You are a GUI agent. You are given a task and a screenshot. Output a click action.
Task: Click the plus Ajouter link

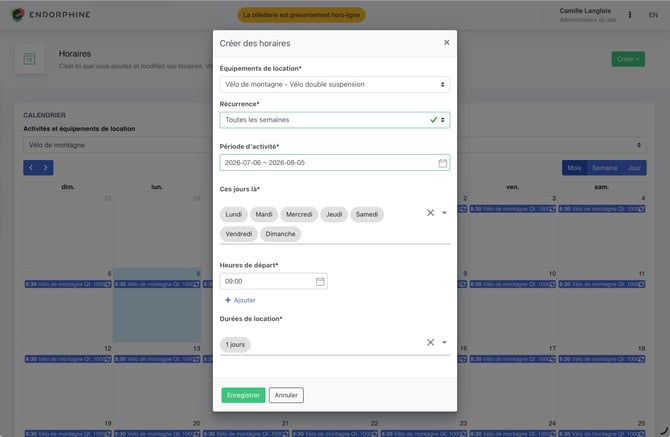pyautogui.click(x=240, y=300)
